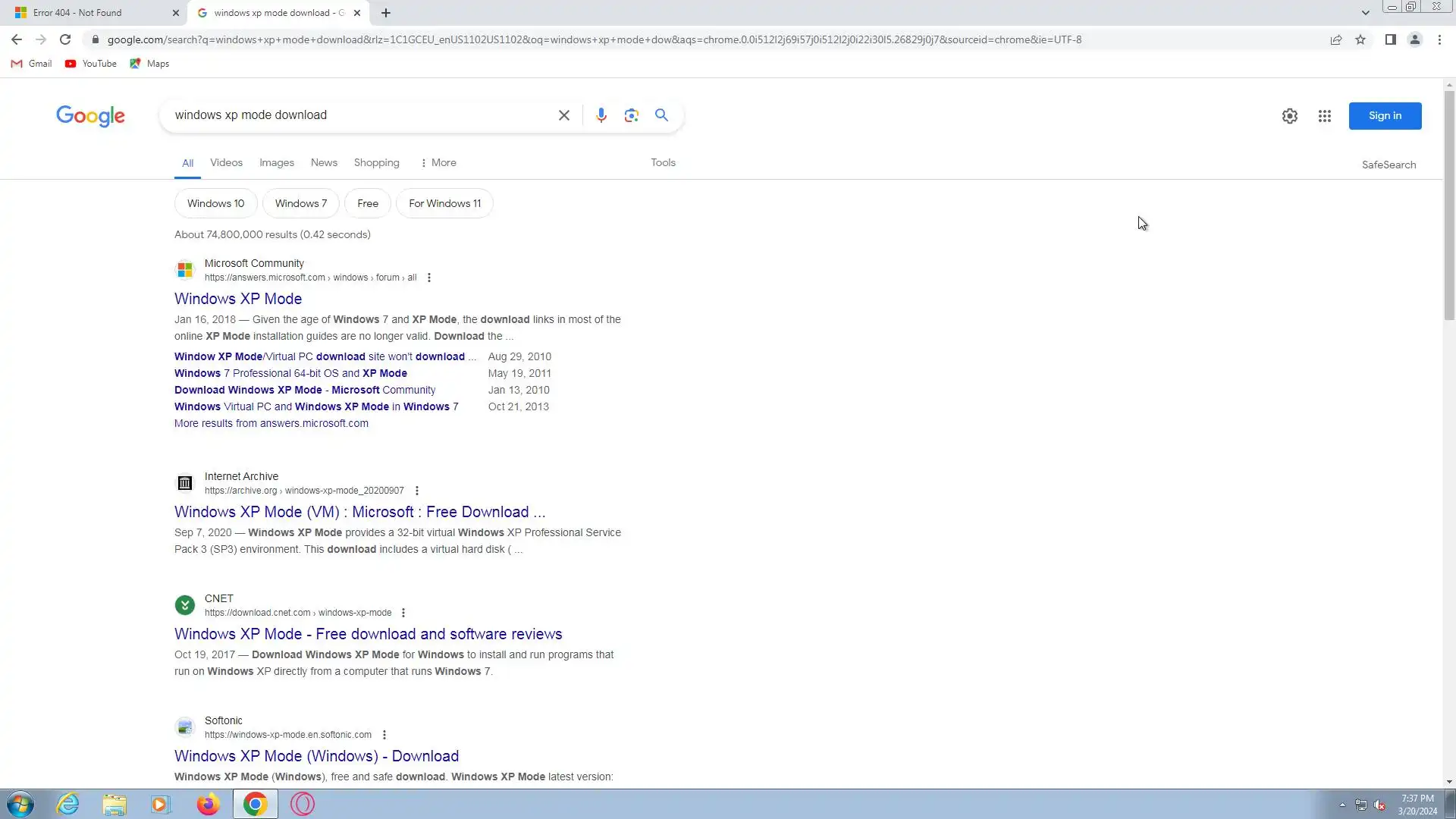
Task: Clear the search box with X icon
Action: click(x=563, y=115)
